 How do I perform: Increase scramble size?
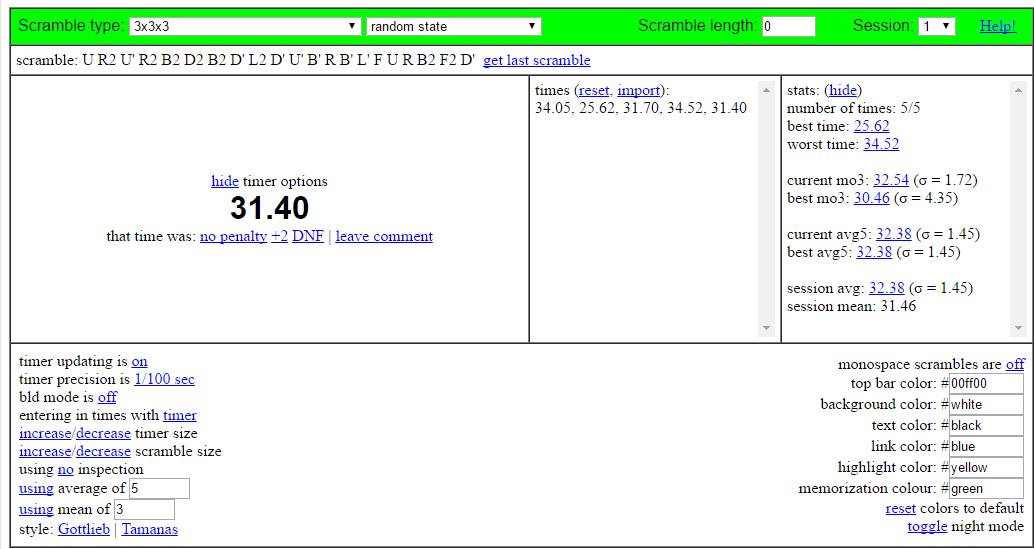click(x=45, y=451)
